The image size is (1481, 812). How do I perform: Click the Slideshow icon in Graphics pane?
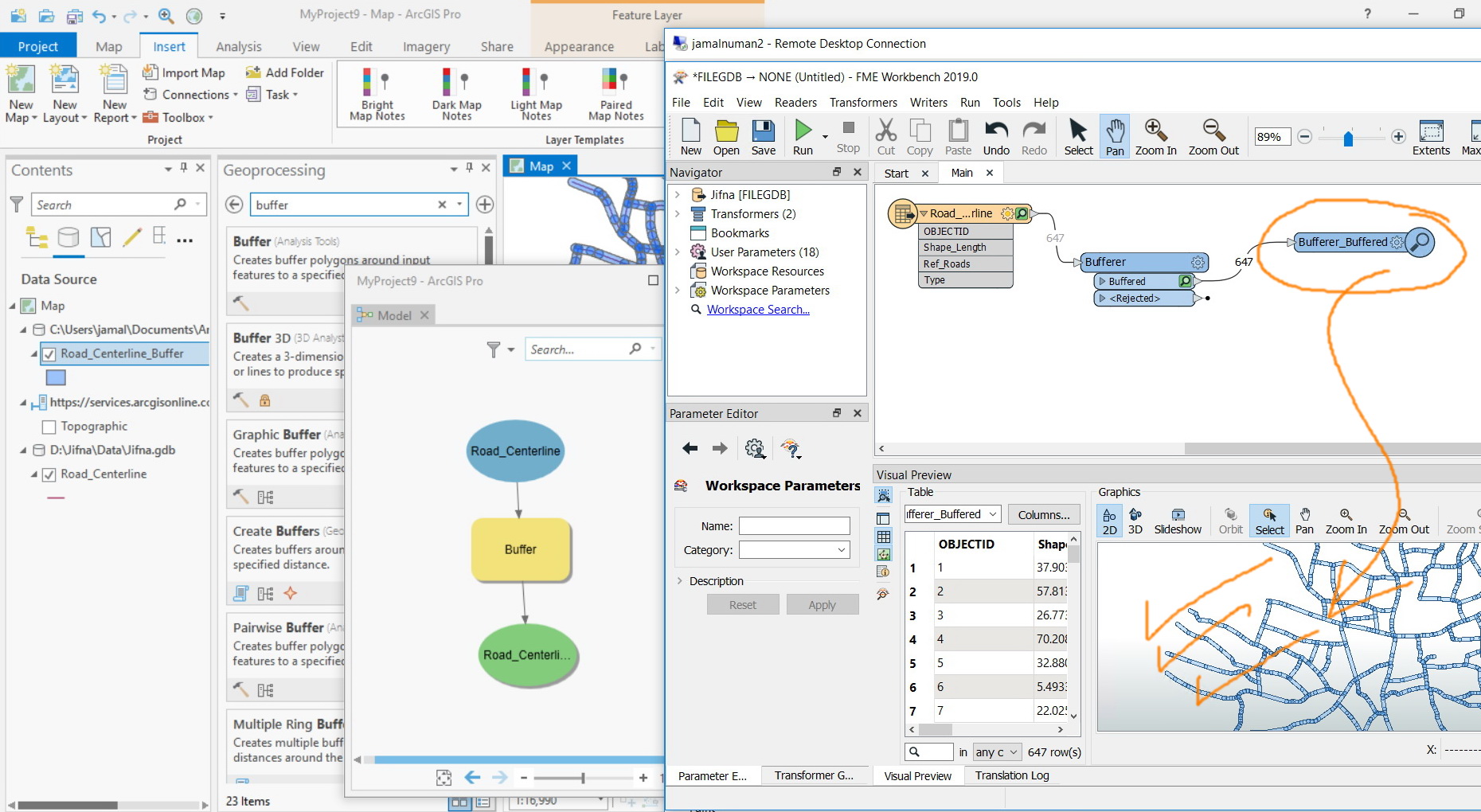coord(1178,521)
